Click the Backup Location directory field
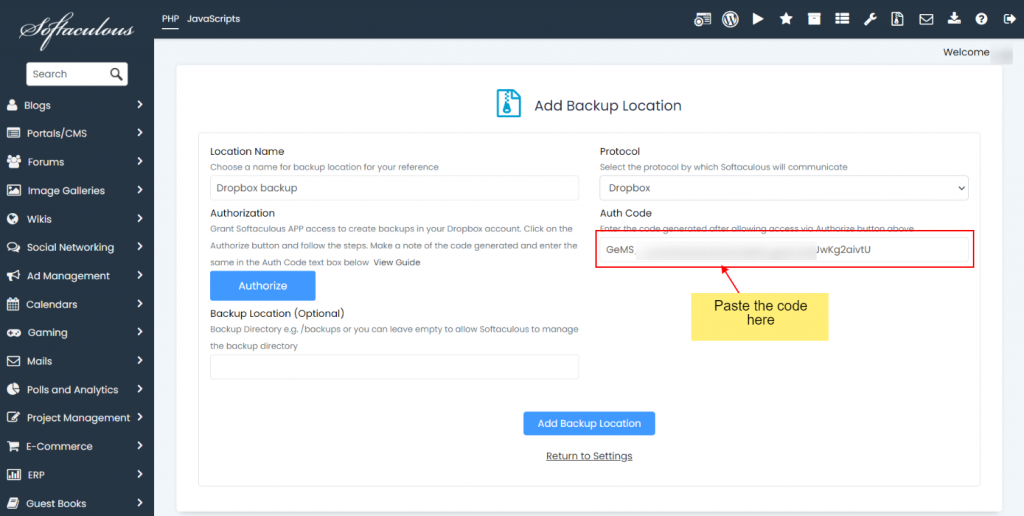Image resolution: width=1024 pixels, height=516 pixels. pyautogui.click(x=394, y=367)
